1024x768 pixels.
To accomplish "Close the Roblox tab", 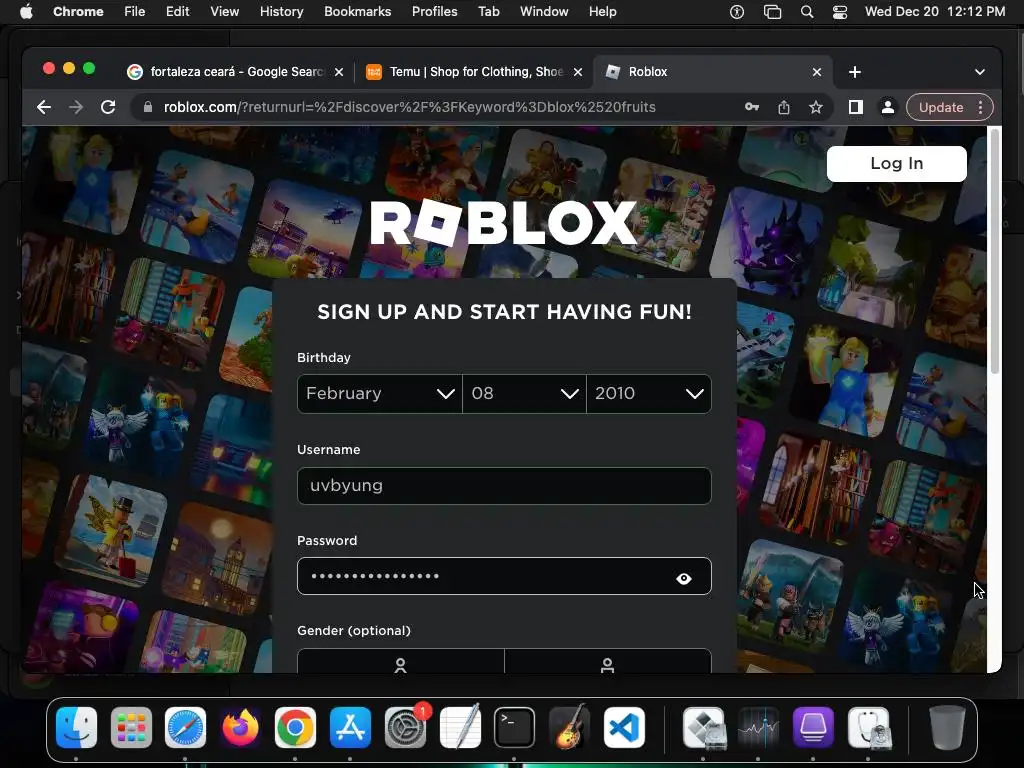I will coord(817,72).
